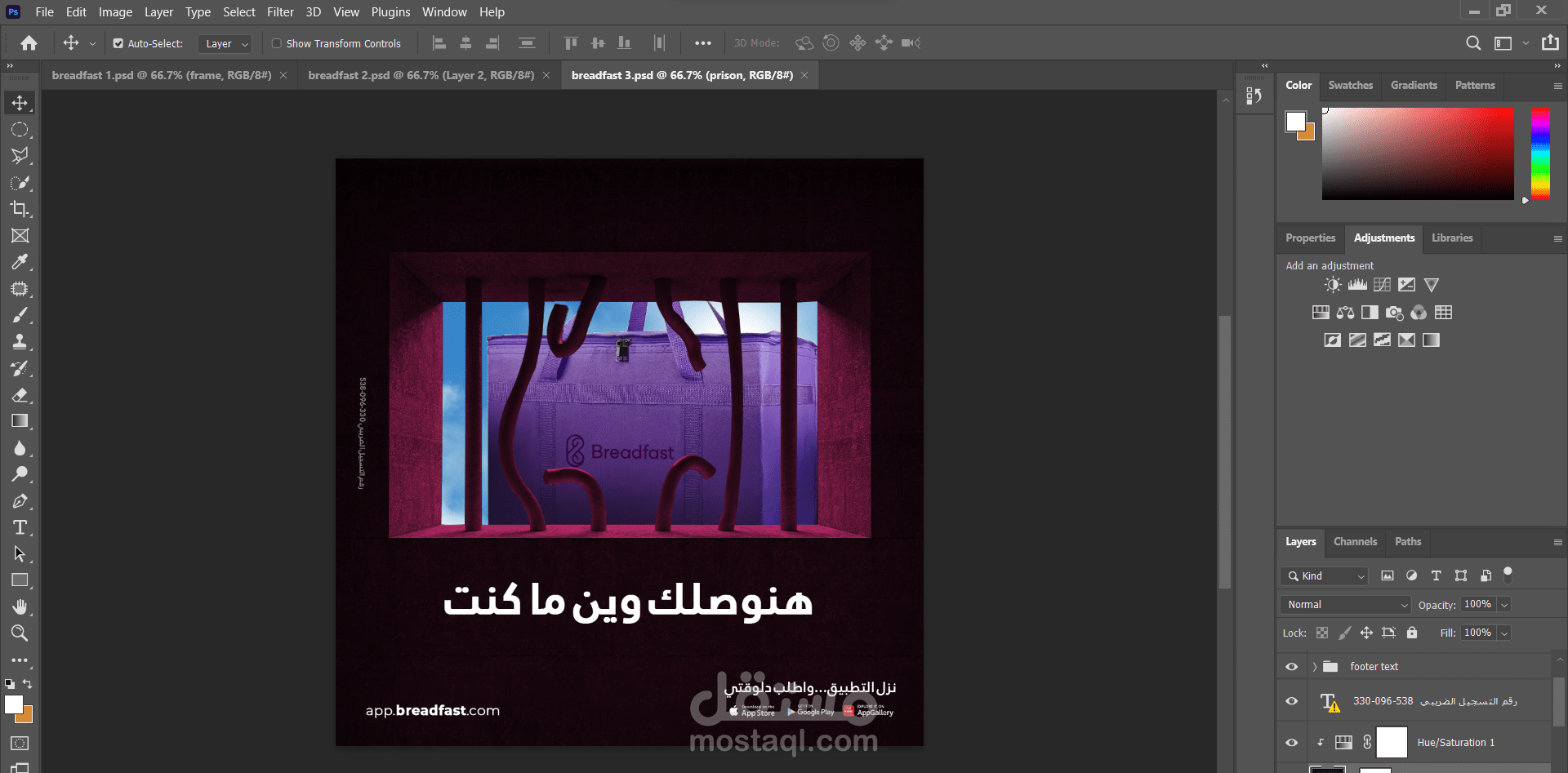Select the Gradient tool
The image size is (1568, 773).
[x=20, y=421]
